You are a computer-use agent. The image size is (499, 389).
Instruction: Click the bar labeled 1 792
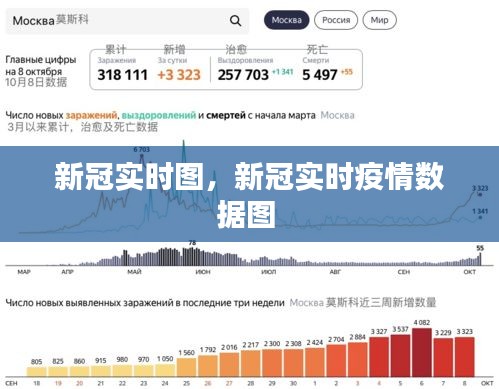[x=208, y=366]
